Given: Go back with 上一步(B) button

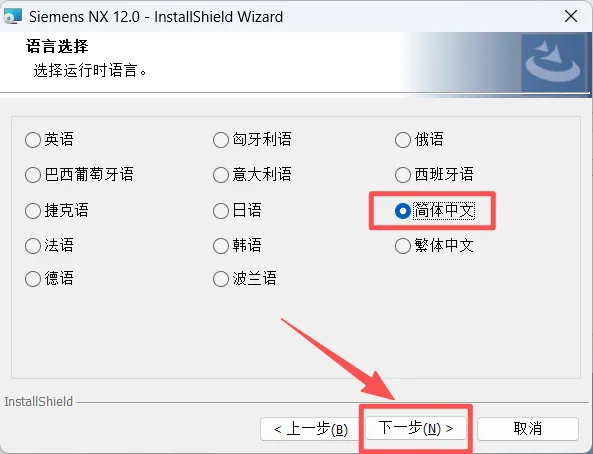Looking at the screenshot, I should pos(310,429).
